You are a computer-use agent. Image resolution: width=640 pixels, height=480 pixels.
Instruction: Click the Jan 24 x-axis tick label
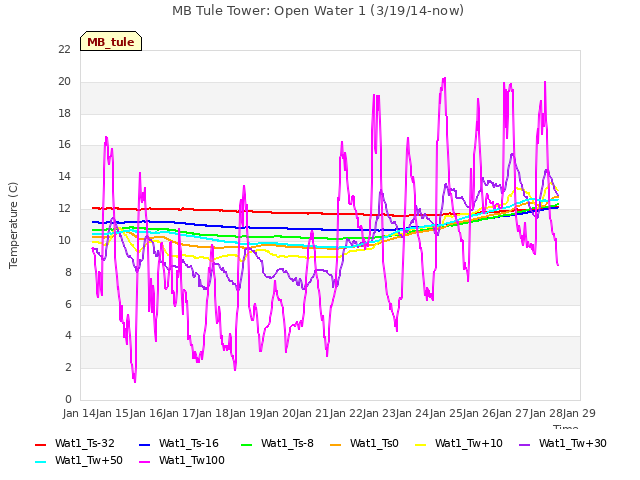click(412, 413)
